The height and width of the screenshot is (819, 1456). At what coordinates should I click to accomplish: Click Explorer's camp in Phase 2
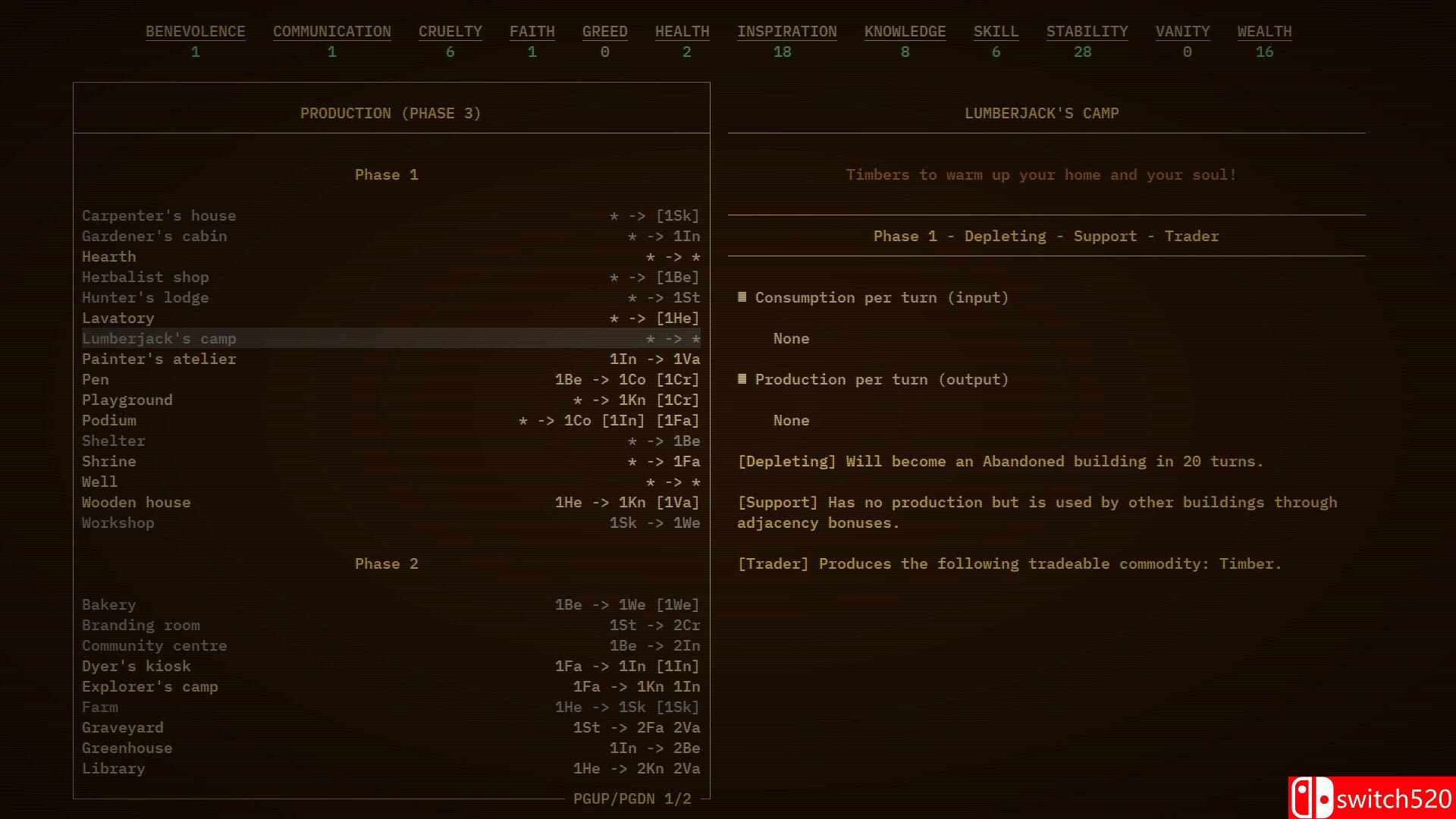150,686
